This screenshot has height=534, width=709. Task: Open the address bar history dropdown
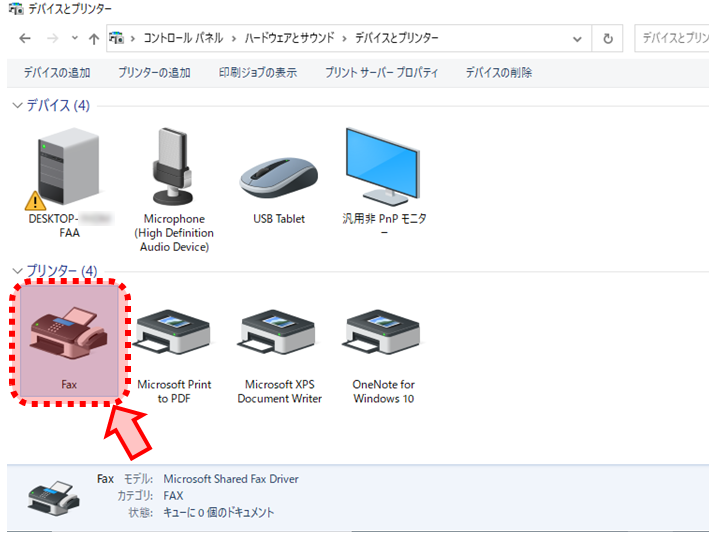(577, 39)
